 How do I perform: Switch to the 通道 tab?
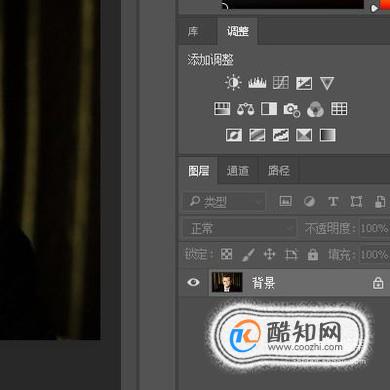click(x=238, y=171)
